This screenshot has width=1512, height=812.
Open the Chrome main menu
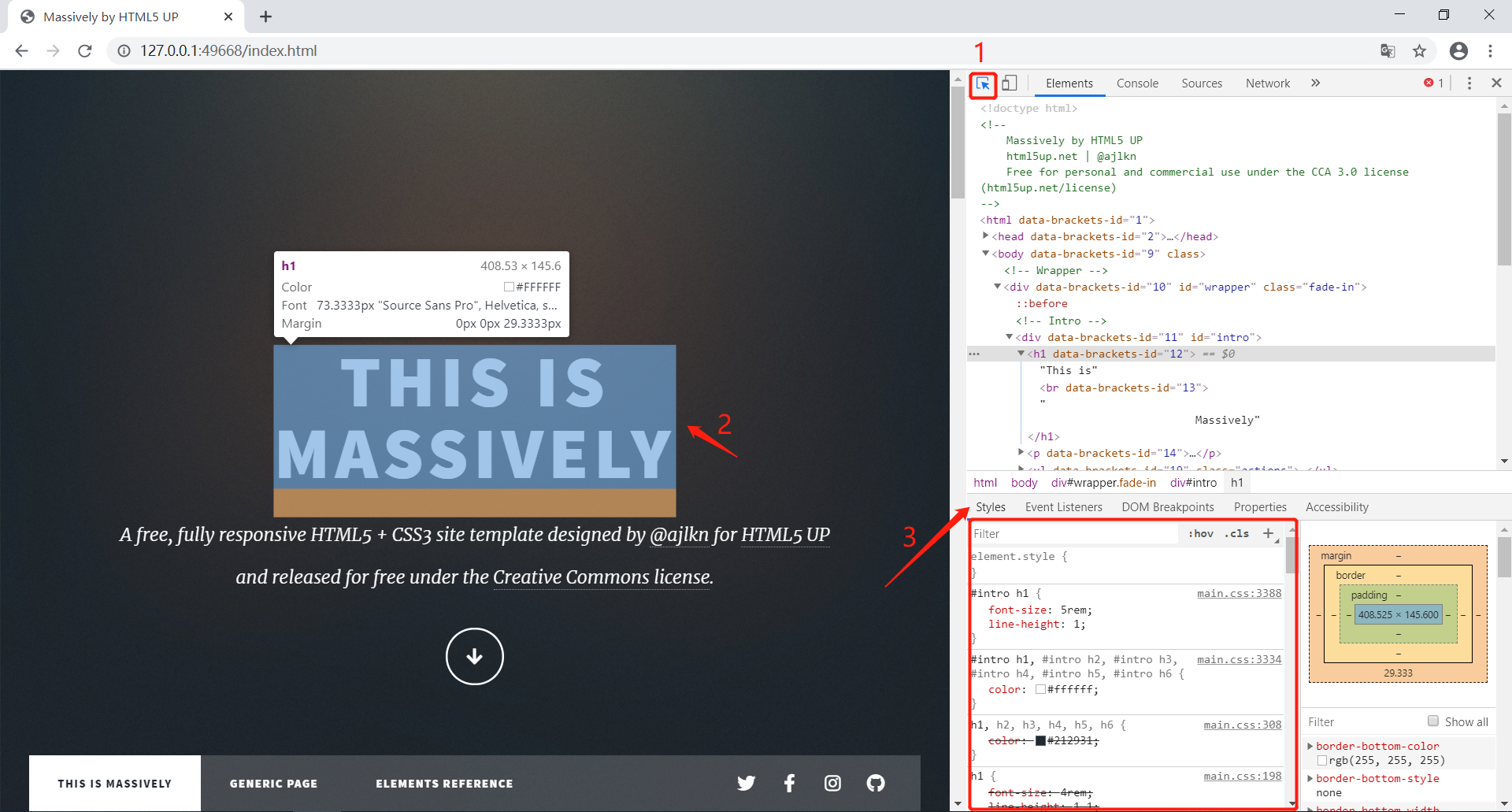pyautogui.click(x=1490, y=50)
